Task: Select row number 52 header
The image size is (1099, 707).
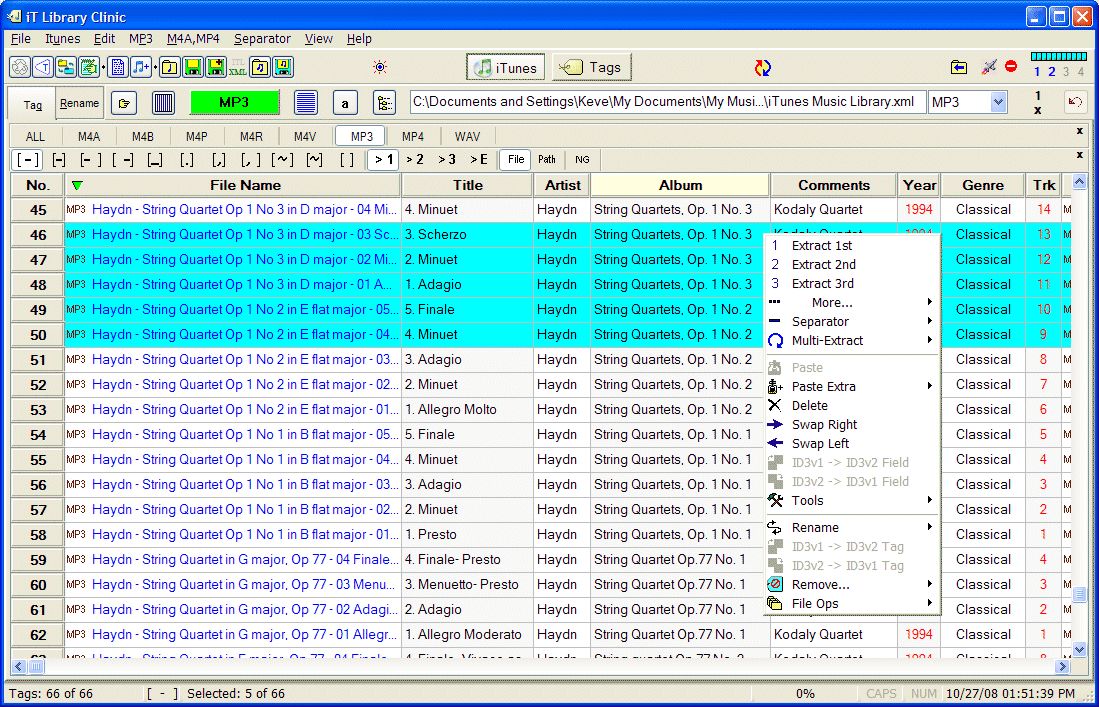Action: (38, 385)
